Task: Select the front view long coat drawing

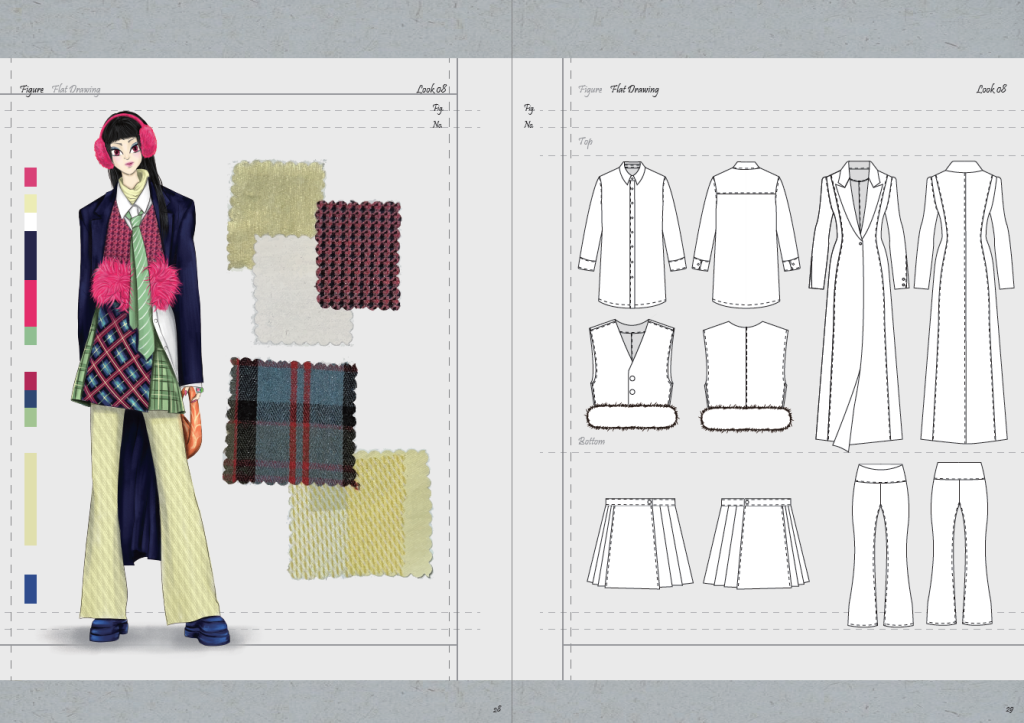Action: point(857,302)
